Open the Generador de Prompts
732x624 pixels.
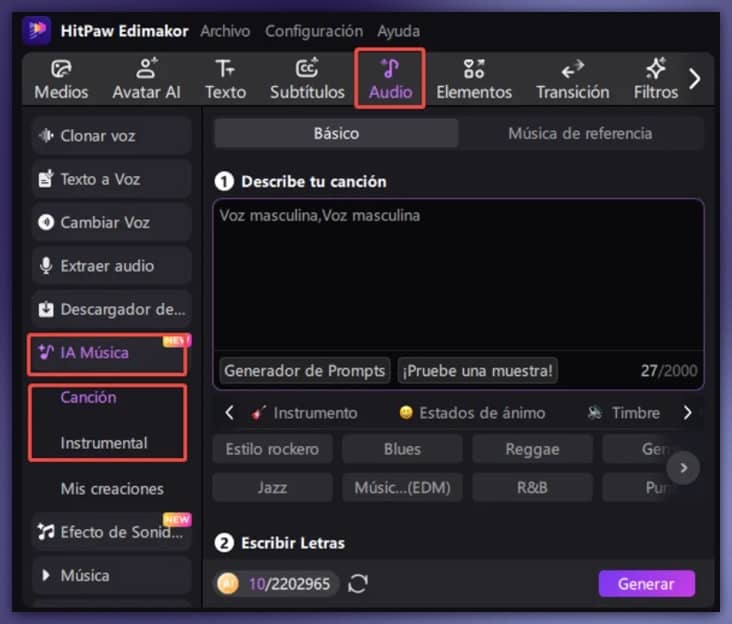[x=304, y=371]
